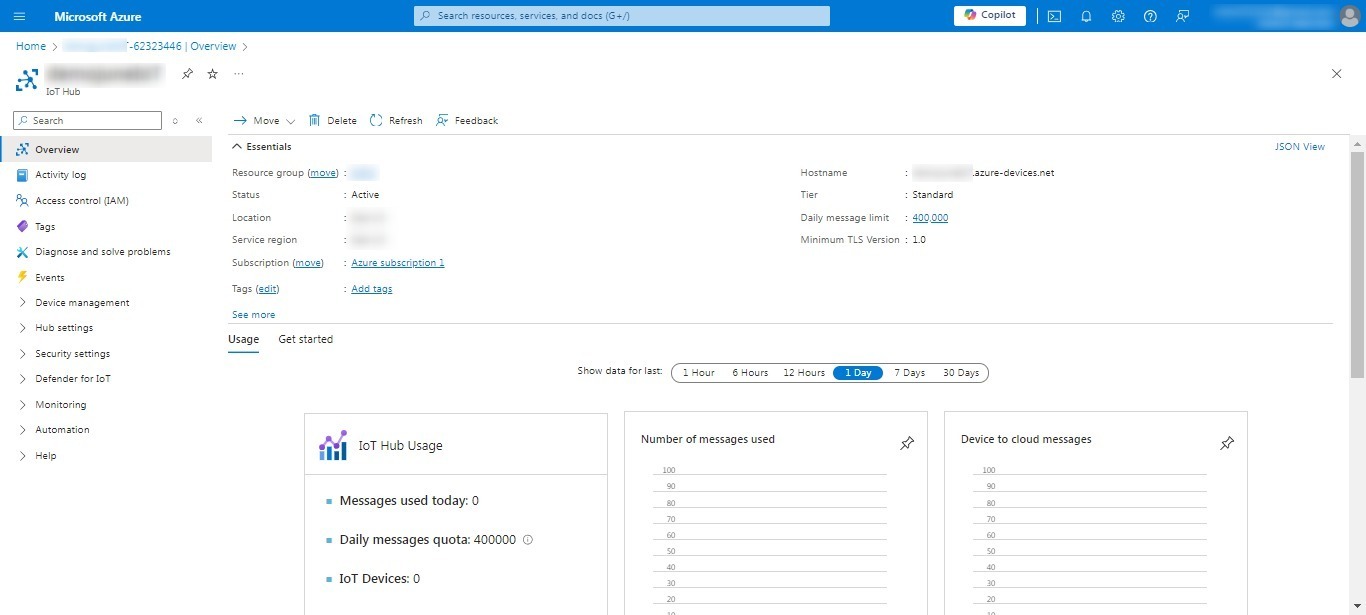Screen dimensions: 1366x615
Task: Click the help question mark icon
Action: [x=1150, y=16]
